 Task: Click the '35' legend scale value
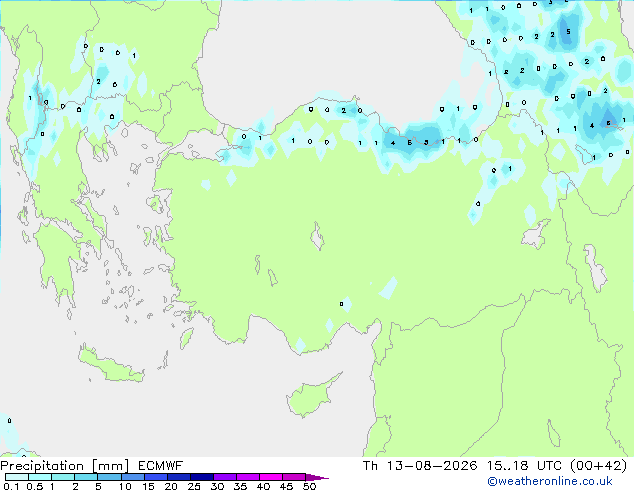pyautogui.click(x=240, y=486)
